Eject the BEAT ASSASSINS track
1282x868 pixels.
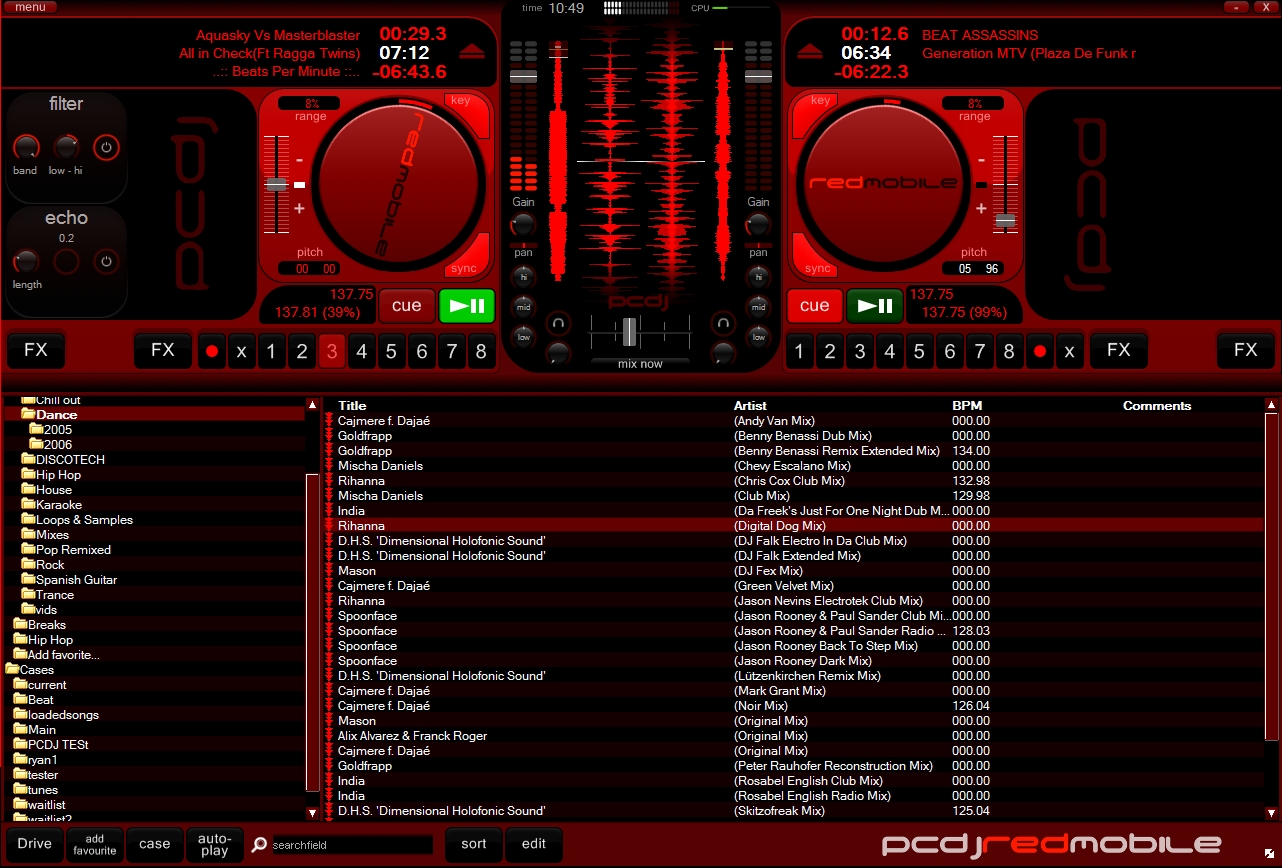pyautogui.click(x=812, y=52)
